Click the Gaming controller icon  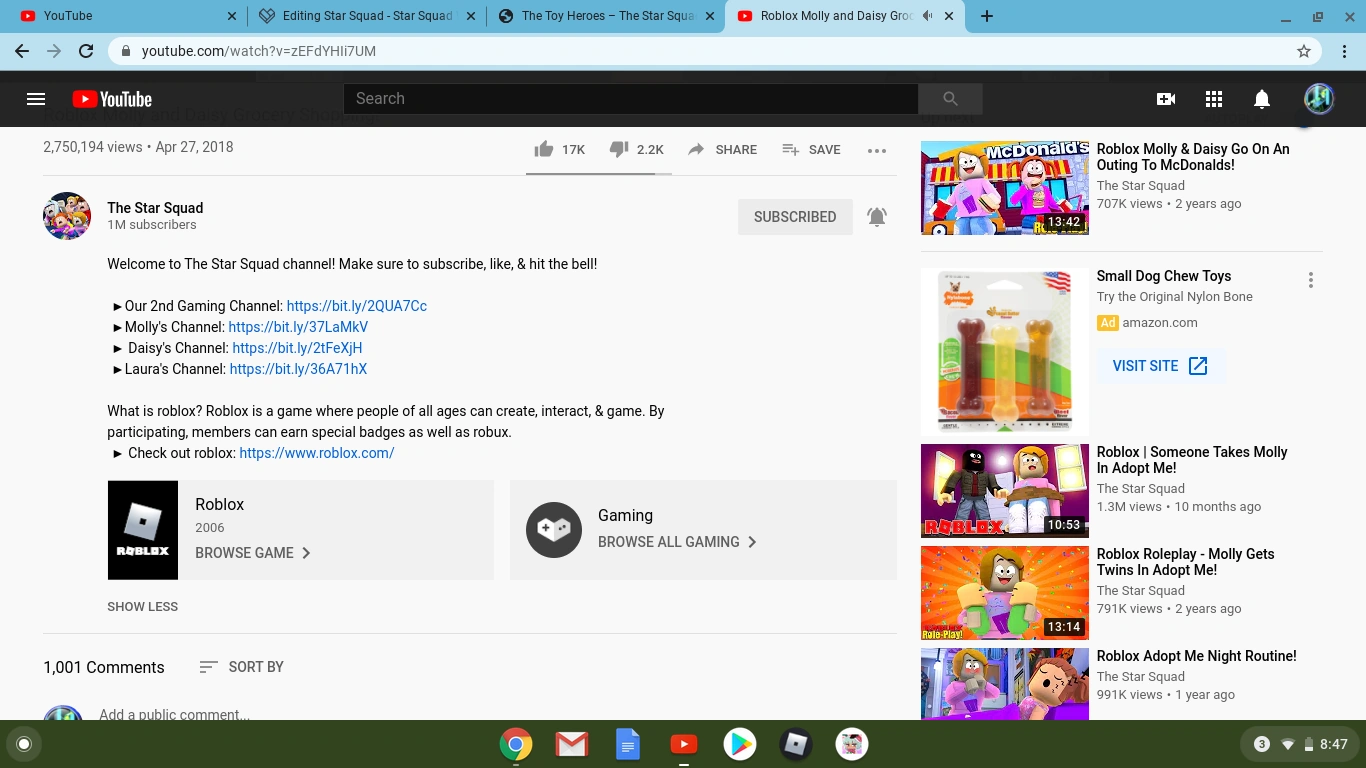[x=554, y=530]
